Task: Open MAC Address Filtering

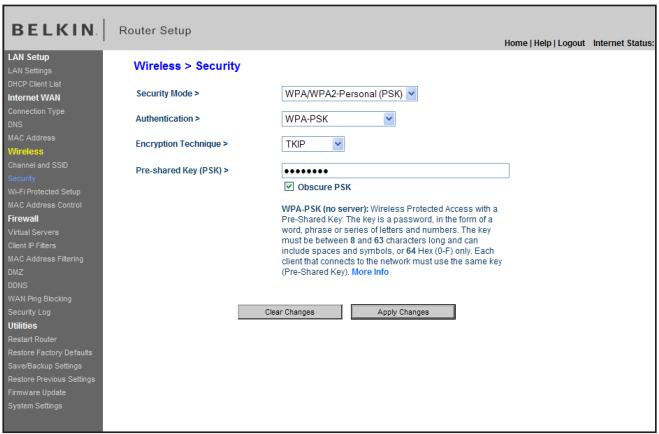Action: (x=45, y=259)
